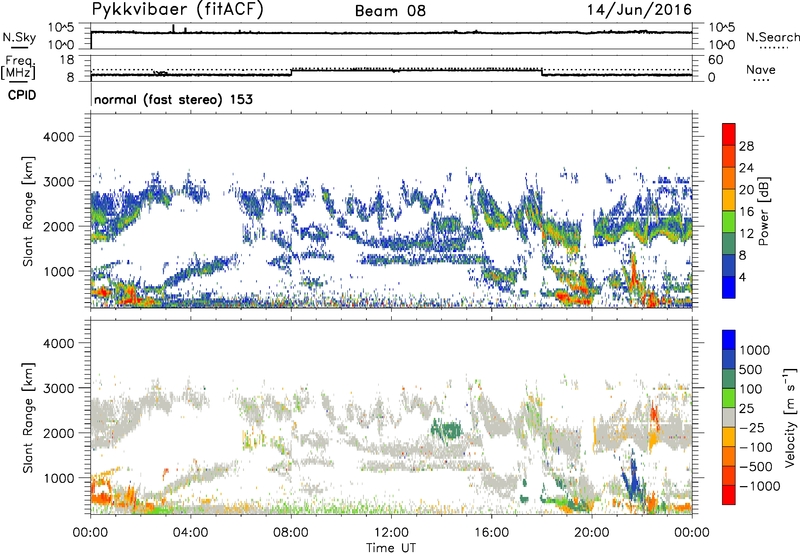Viewport: 800px width, 554px height.
Task: Click the Pykkvibaer (fitACF) title
Action: pos(177,10)
